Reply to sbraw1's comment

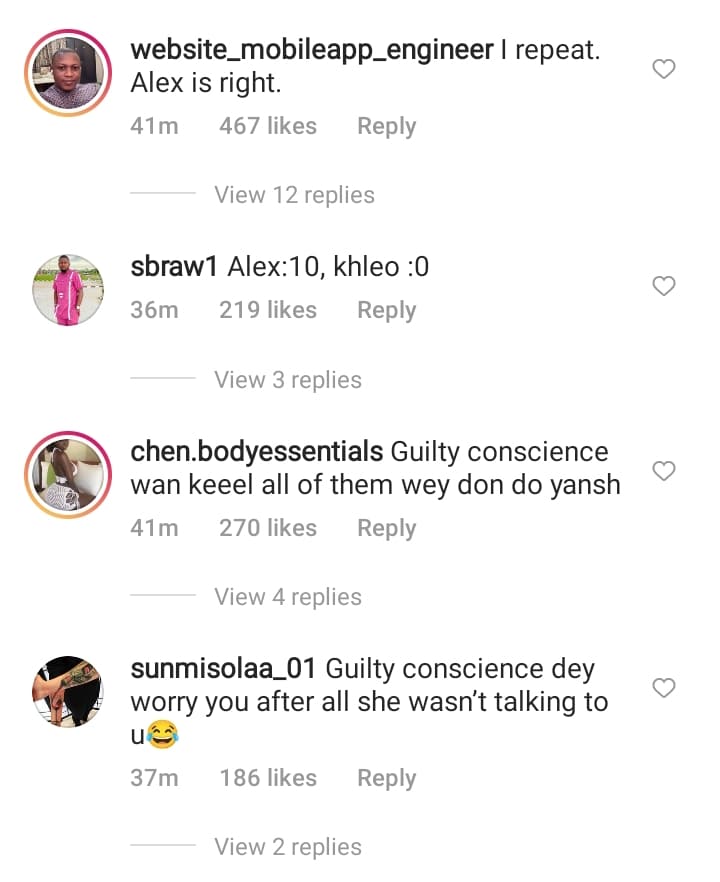[x=386, y=311]
